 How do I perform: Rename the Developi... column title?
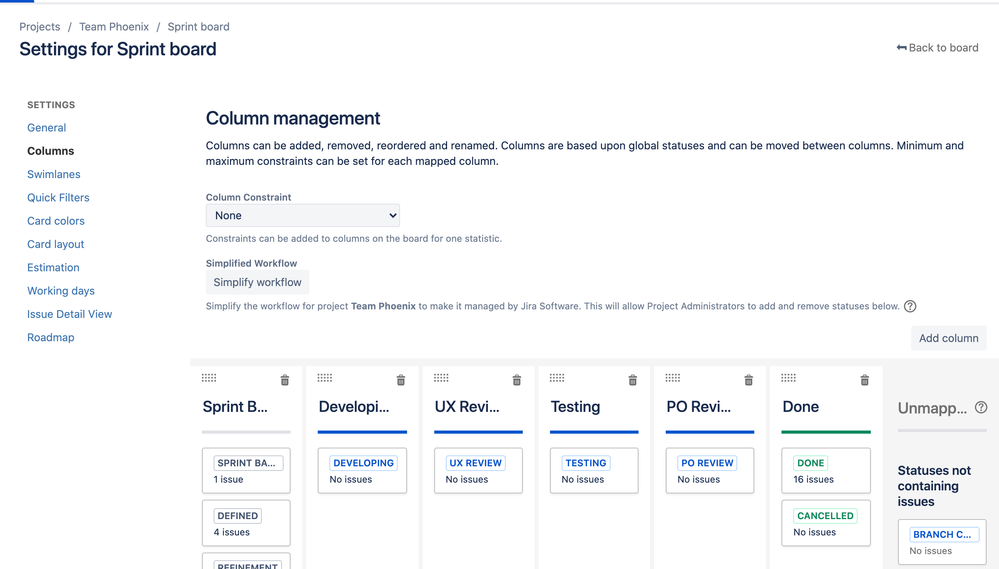tap(354, 407)
